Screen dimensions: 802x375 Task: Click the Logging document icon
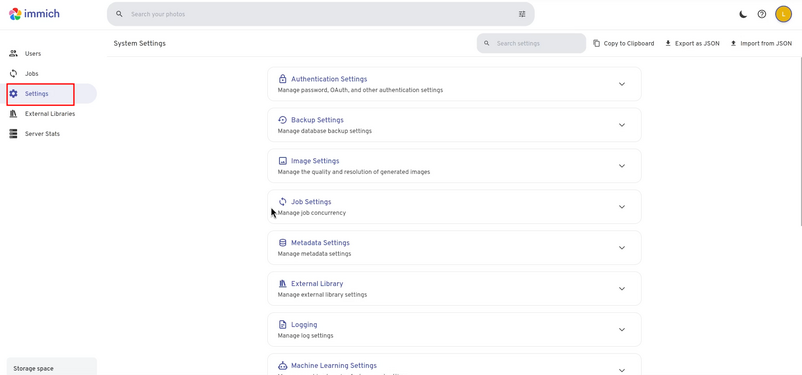[x=282, y=324]
